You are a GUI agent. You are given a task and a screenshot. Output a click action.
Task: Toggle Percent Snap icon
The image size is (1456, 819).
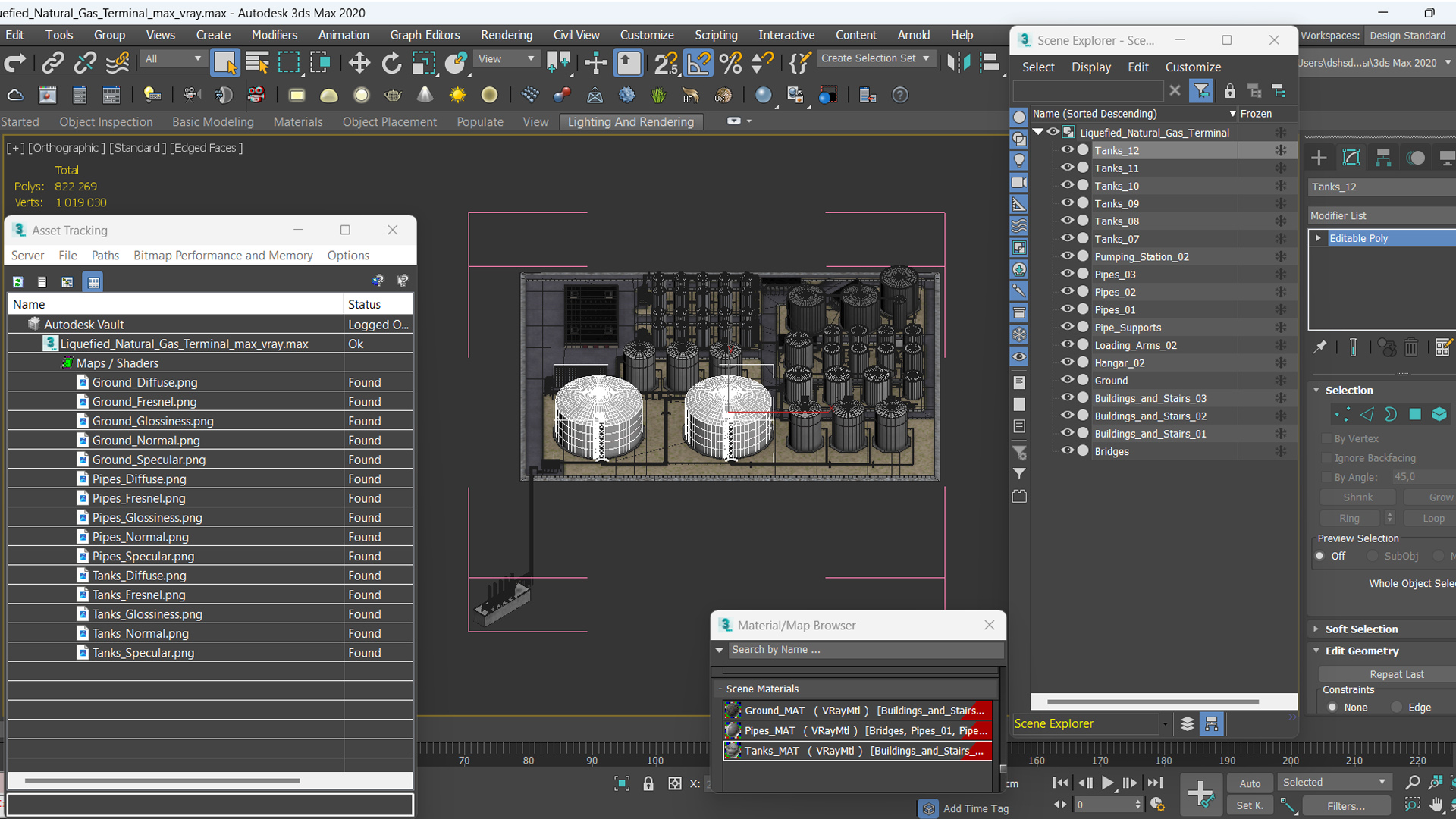[731, 63]
